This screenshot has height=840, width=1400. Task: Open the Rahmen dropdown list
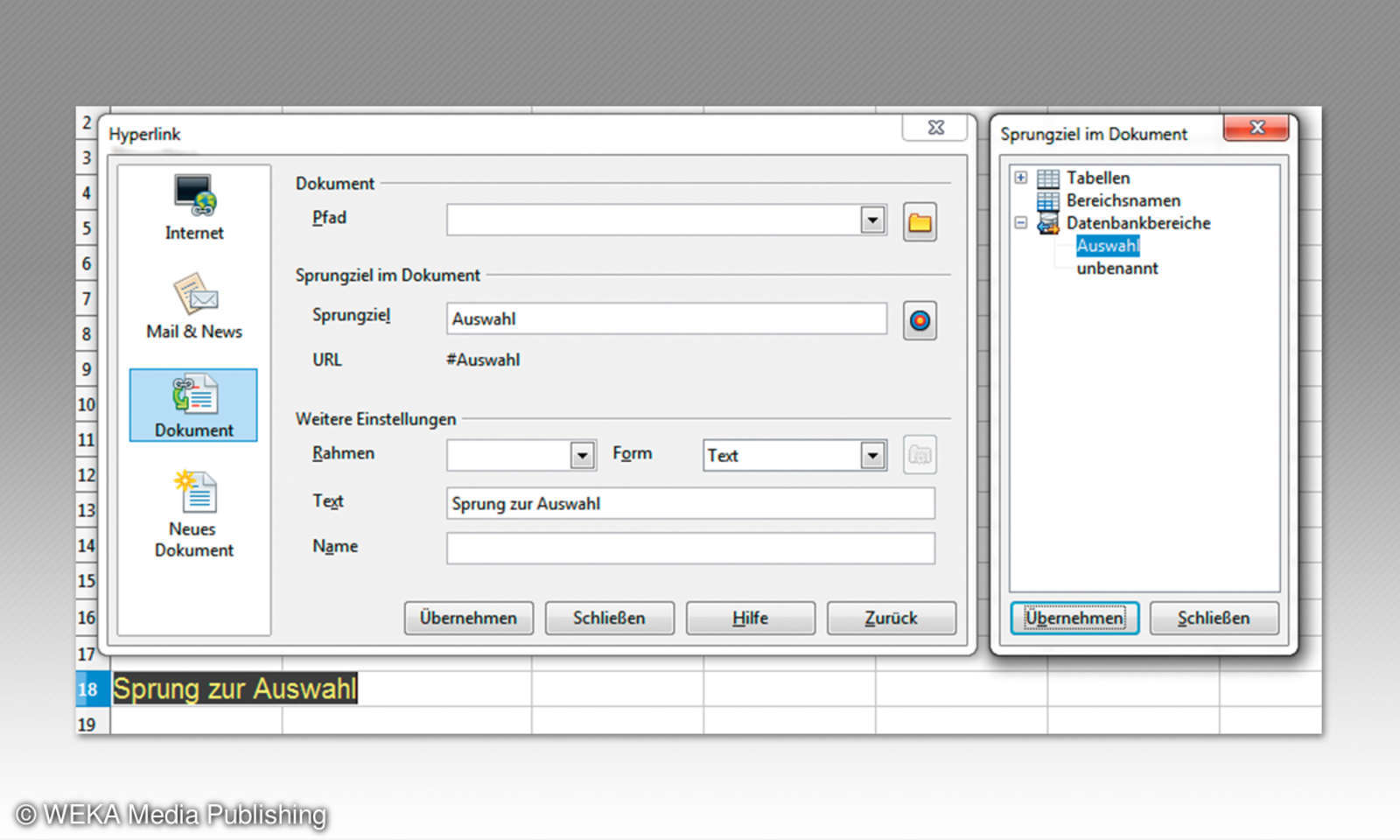pyautogui.click(x=582, y=455)
